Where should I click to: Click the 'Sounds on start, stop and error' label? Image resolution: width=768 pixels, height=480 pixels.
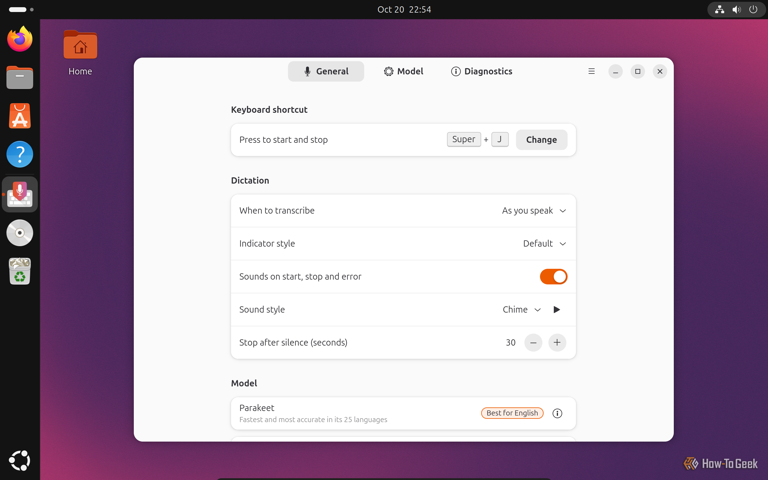[x=300, y=277]
